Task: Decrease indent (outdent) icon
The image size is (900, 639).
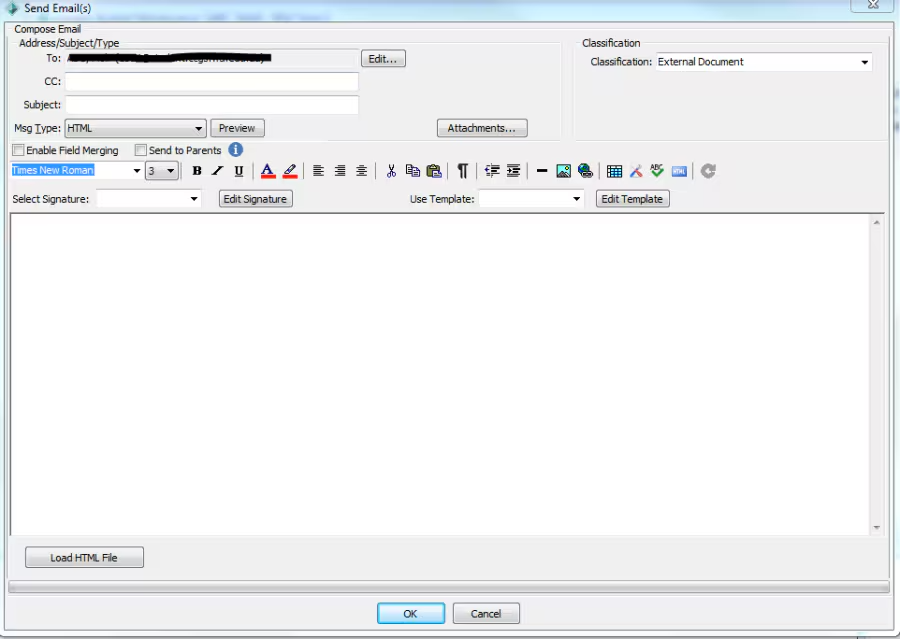Action: click(492, 171)
